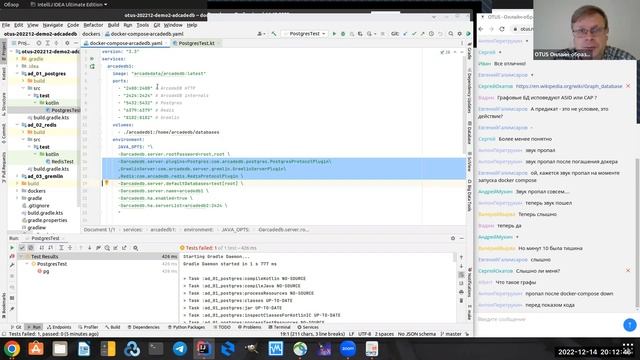Click No JSON schema in status bar
The width and height of the screenshot is (640, 360).
[417, 334]
